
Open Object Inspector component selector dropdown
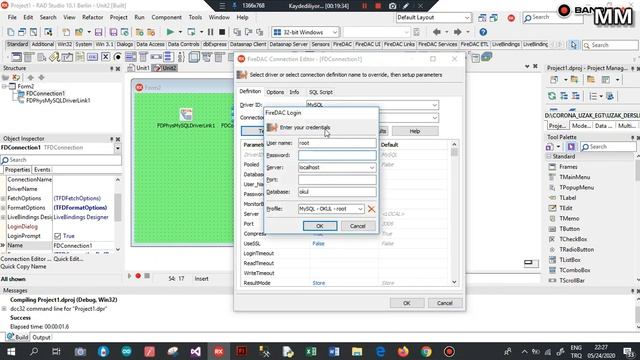tap(118, 148)
